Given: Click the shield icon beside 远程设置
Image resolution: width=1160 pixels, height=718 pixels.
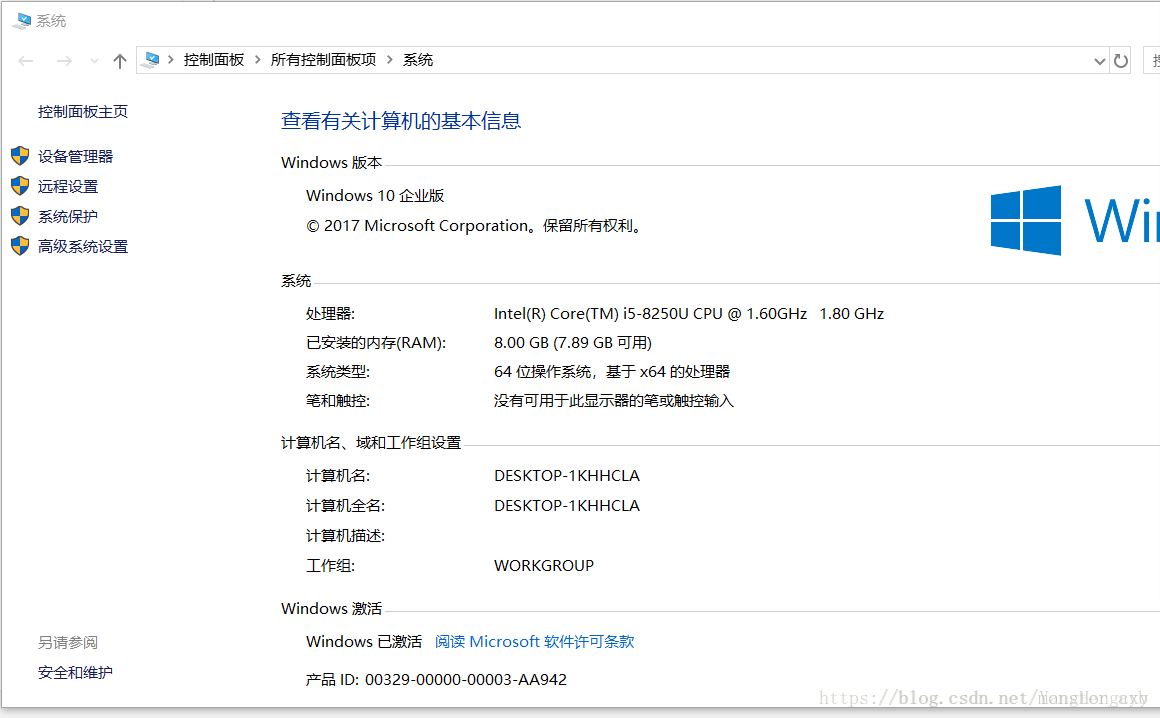Looking at the screenshot, I should tap(20, 186).
